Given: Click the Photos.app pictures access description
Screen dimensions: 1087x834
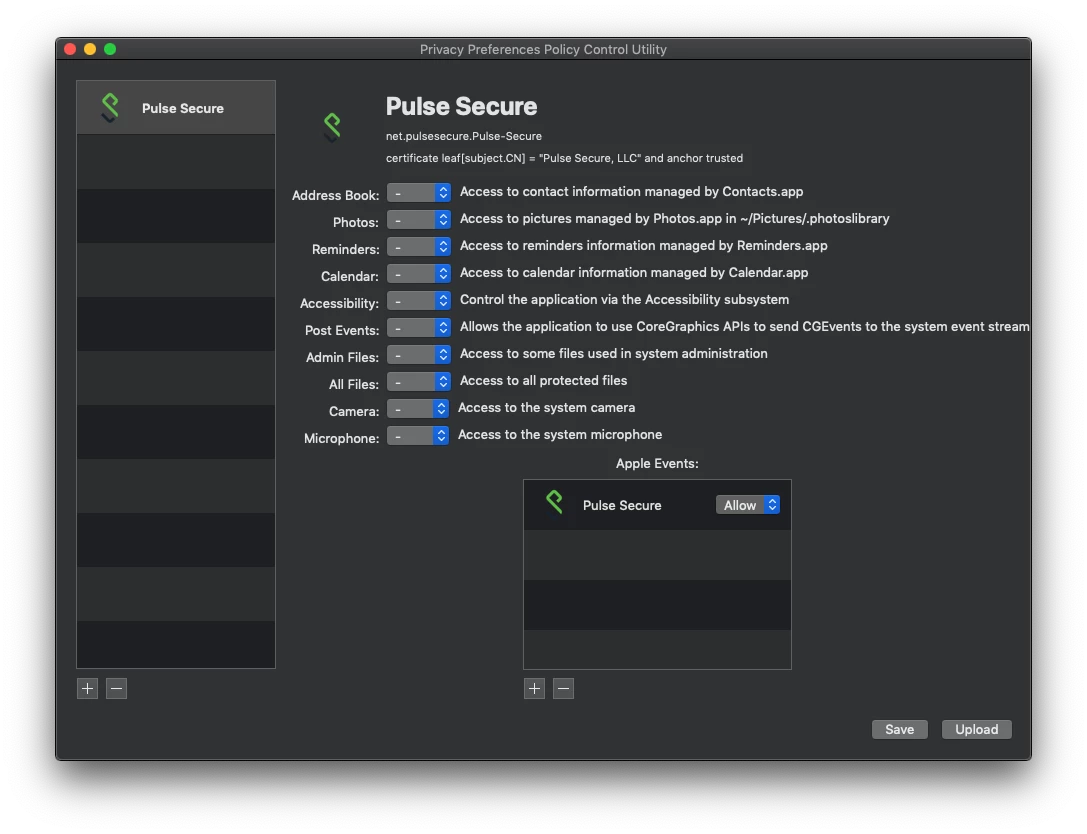Looking at the screenshot, I should tap(675, 218).
